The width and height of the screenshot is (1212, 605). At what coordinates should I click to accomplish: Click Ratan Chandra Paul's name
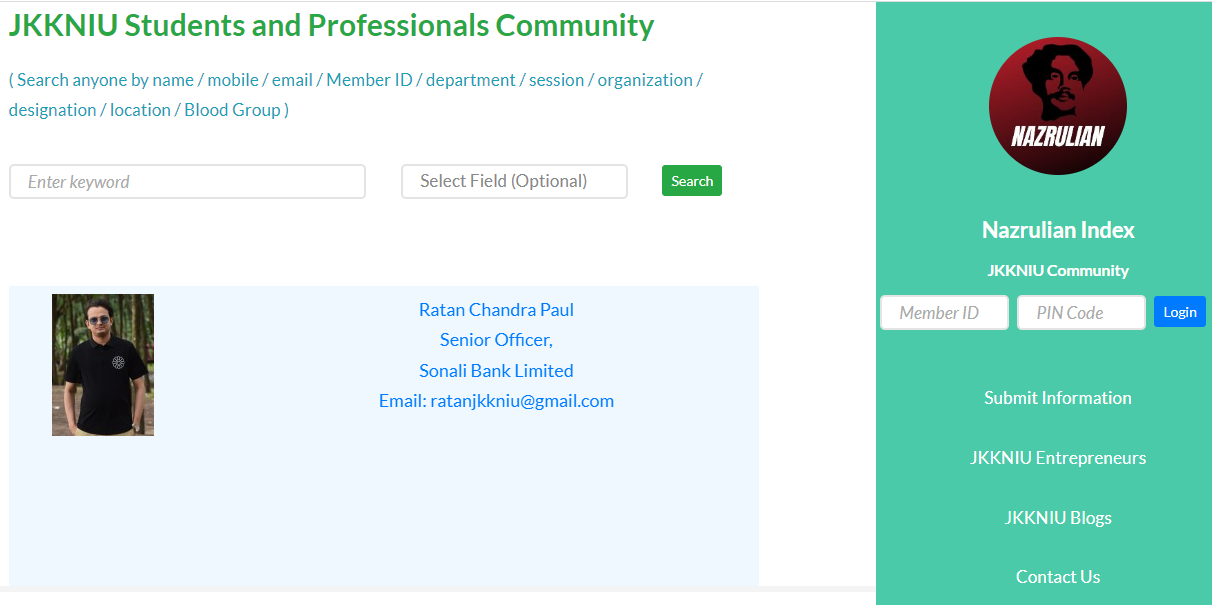pyautogui.click(x=496, y=309)
